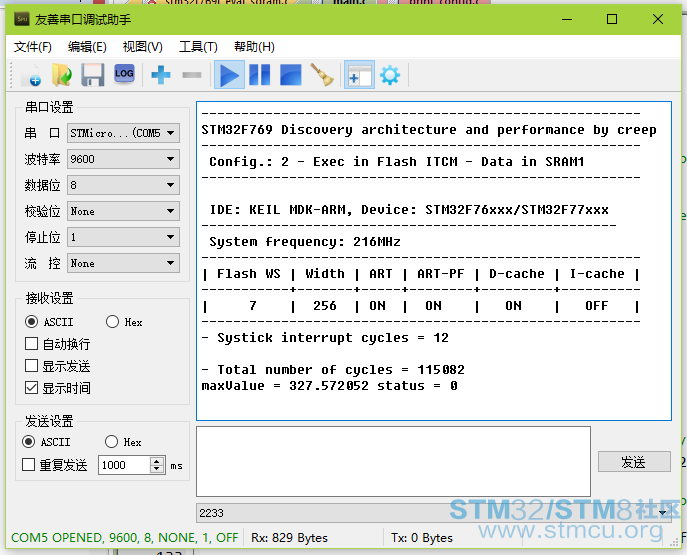Screen dimensions: 687x555
Task: Add a port with the blue plus icon
Action: click(x=161, y=75)
